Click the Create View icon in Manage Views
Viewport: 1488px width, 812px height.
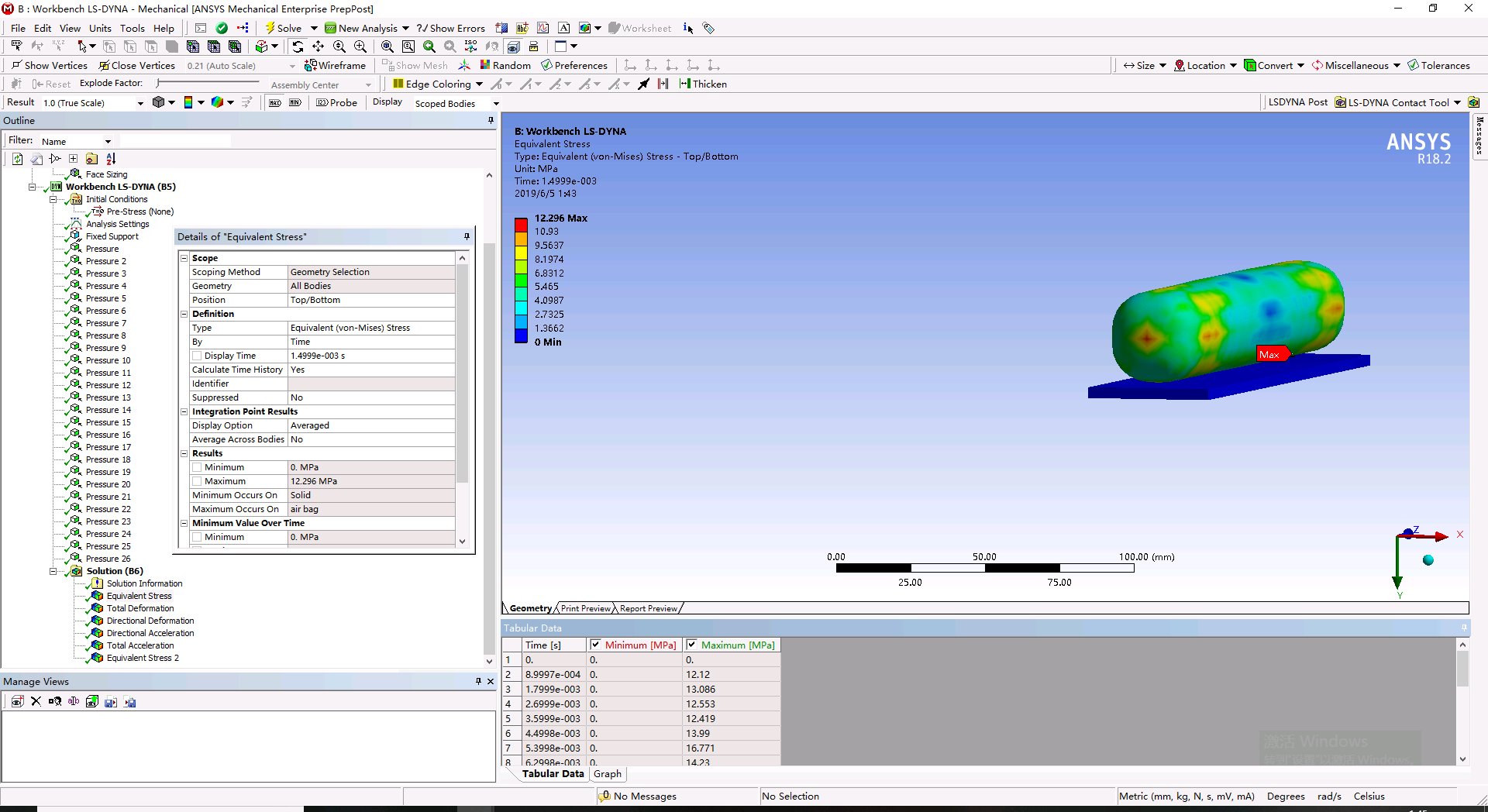pyautogui.click(x=17, y=702)
